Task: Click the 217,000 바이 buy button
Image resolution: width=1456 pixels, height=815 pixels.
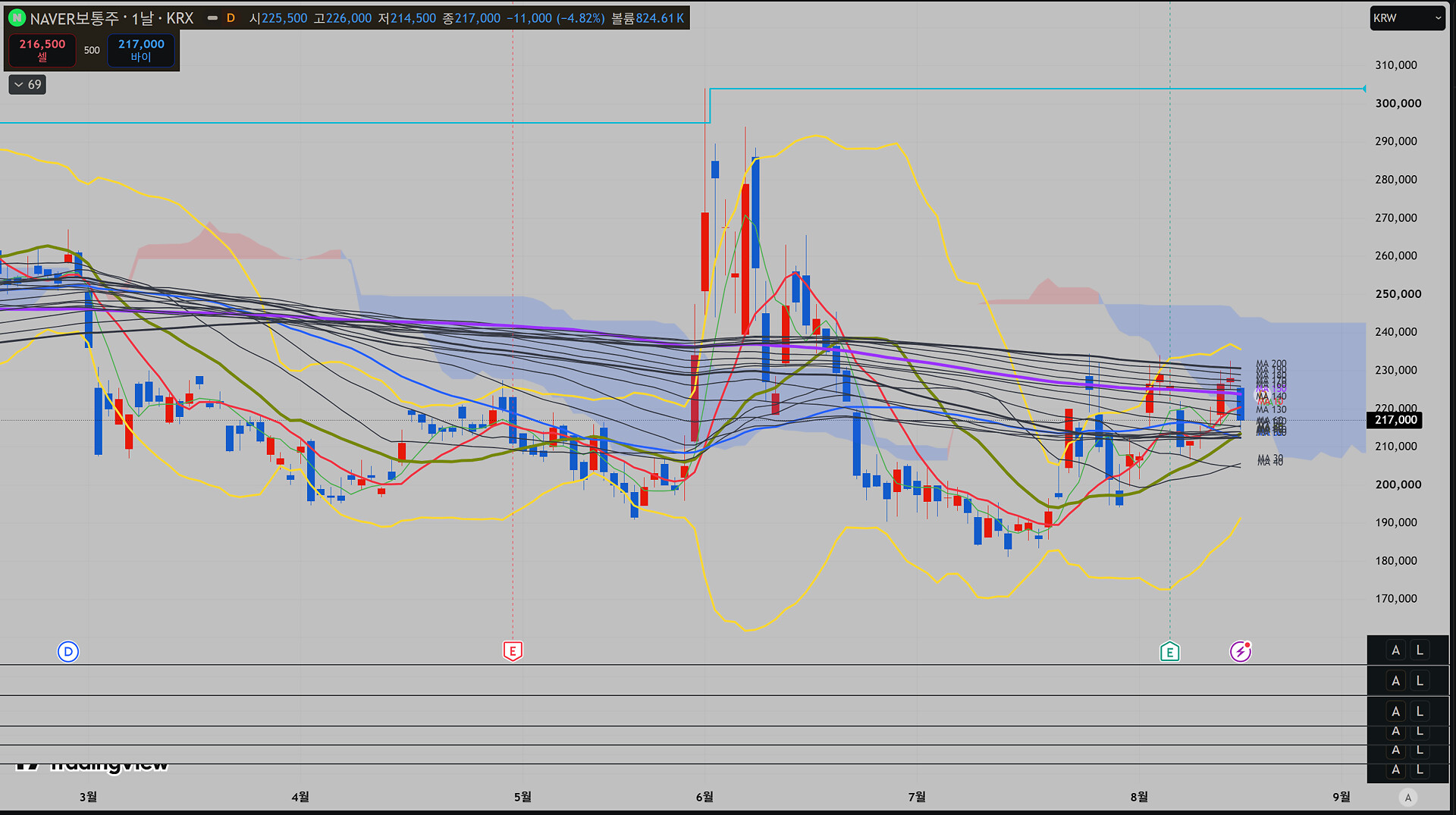Action: pos(141,50)
